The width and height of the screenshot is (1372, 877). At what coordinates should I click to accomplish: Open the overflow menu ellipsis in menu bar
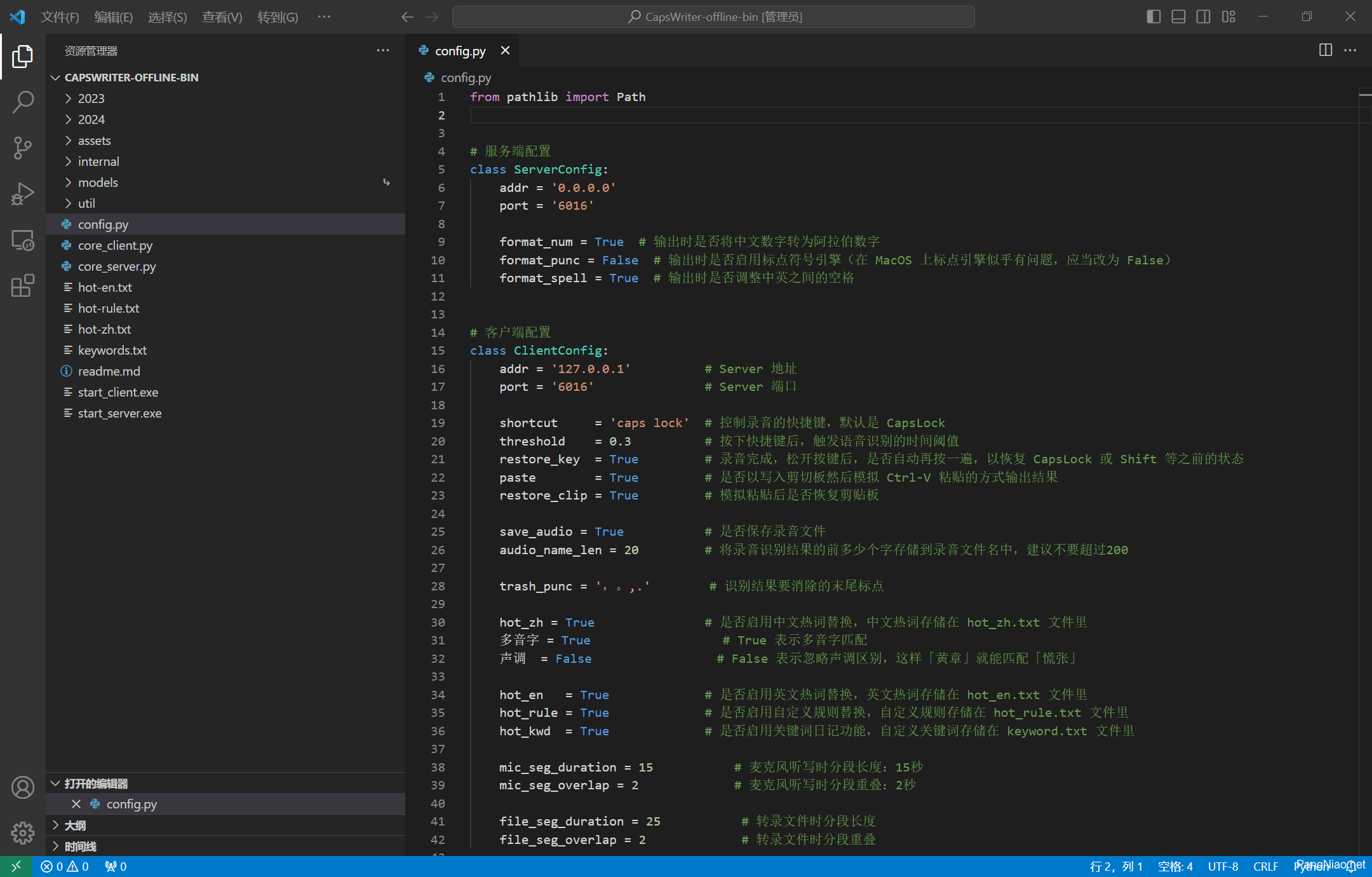tap(324, 17)
